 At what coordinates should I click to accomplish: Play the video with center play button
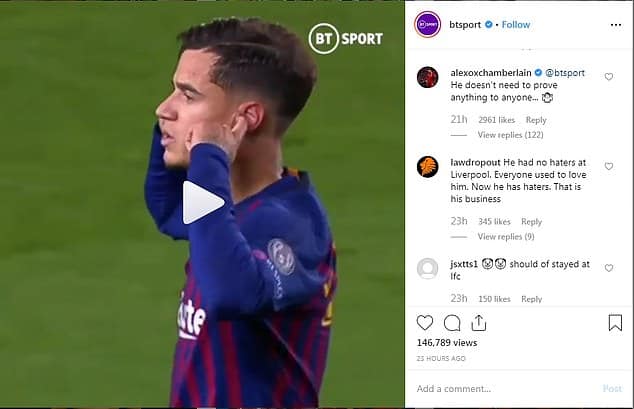tap(203, 202)
